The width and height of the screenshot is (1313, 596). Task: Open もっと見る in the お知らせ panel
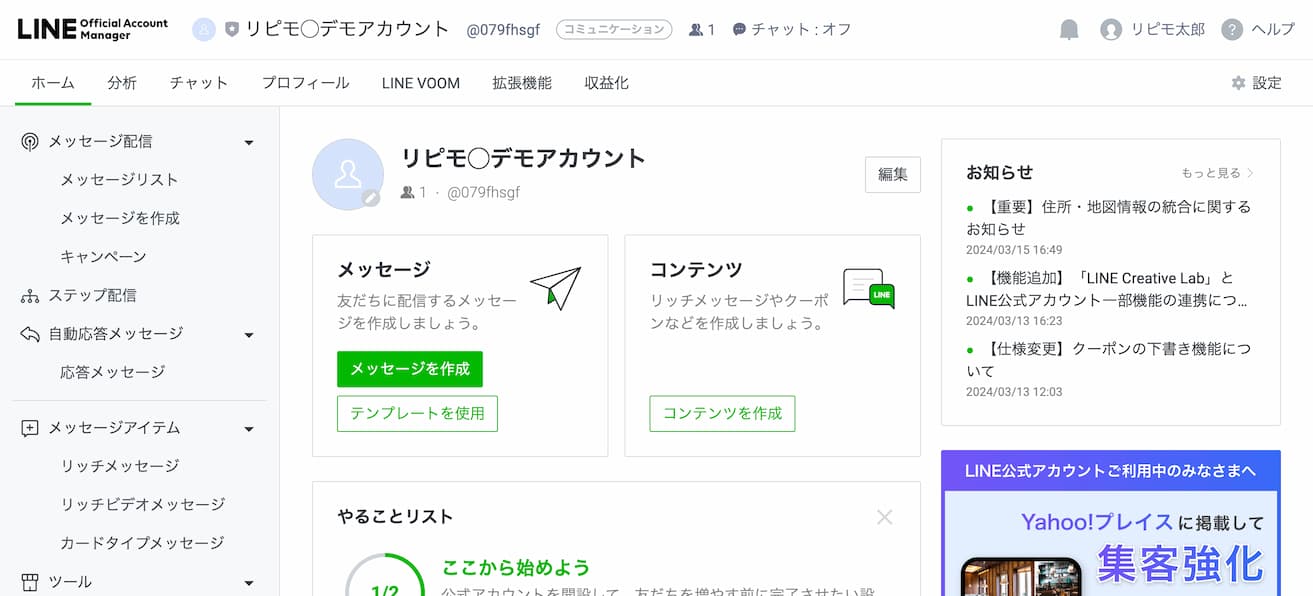(x=1217, y=173)
